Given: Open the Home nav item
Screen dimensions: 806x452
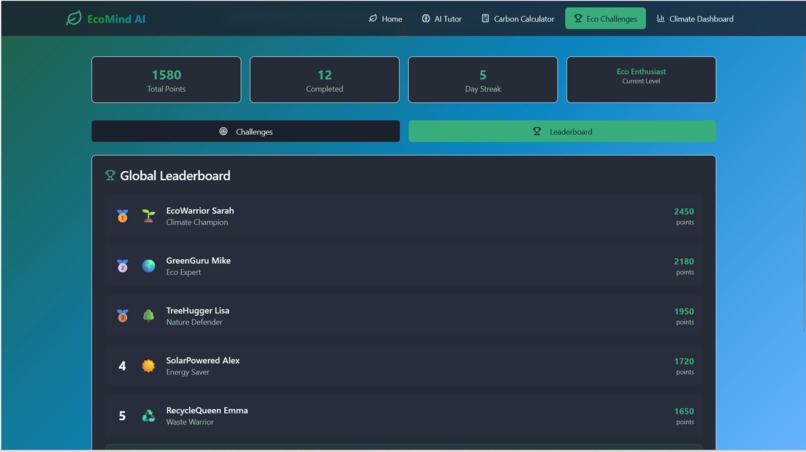Looking at the screenshot, I should click(386, 19).
